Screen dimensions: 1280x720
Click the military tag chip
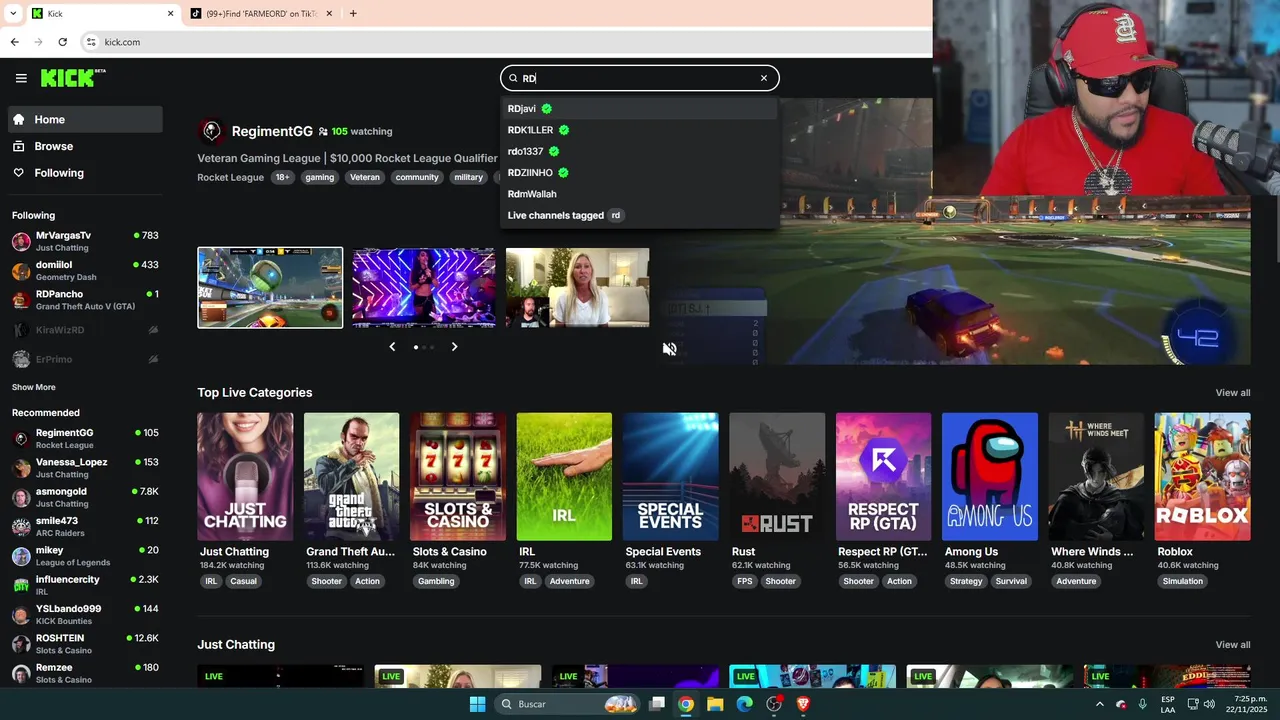pyautogui.click(x=468, y=177)
